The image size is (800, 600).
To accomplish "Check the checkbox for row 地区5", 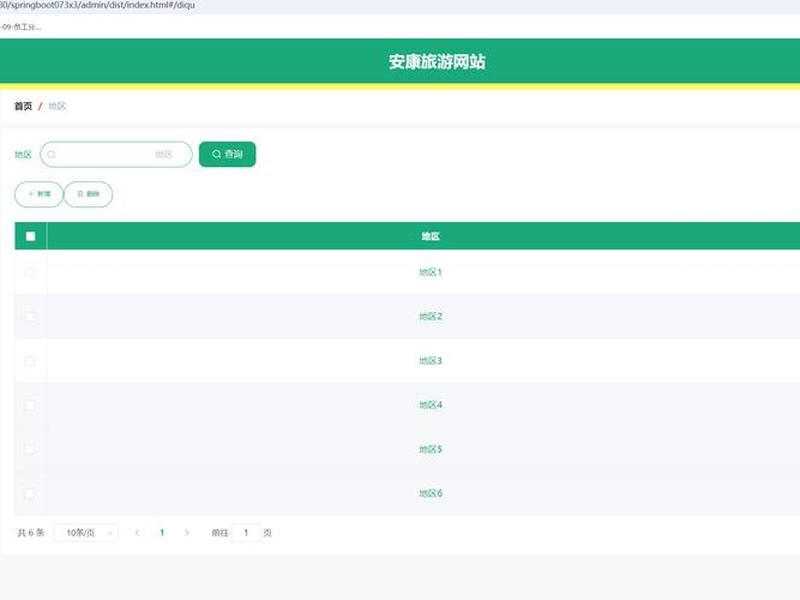I will coord(30,449).
